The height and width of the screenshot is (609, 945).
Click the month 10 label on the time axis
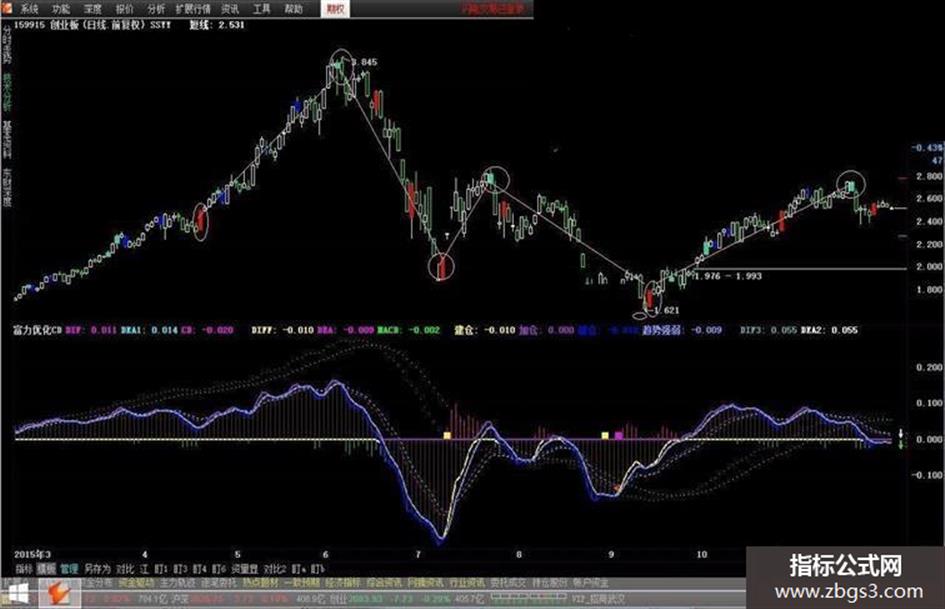[x=702, y=554]
